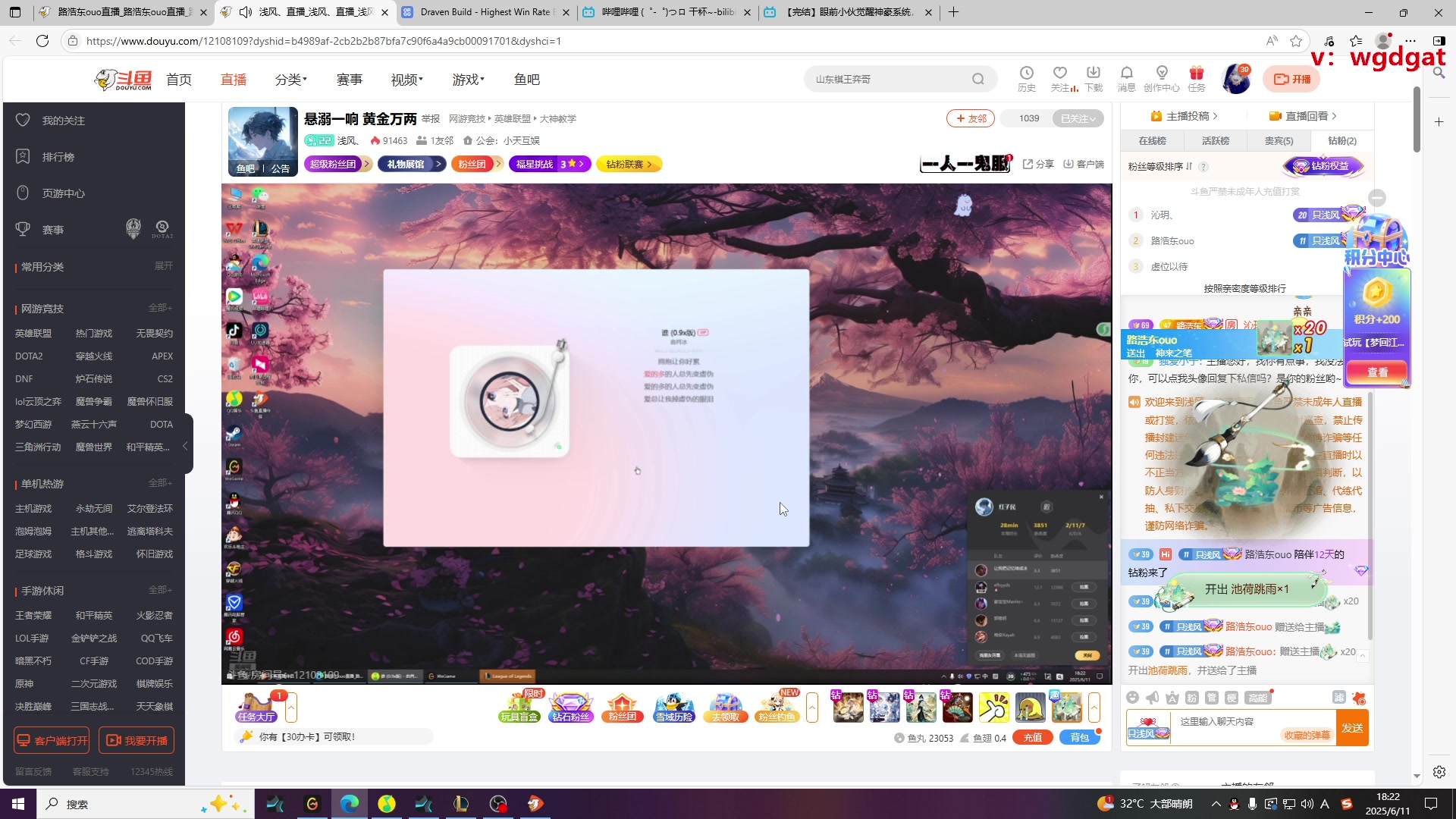Open the 任务大厅 icon below the player

[x=256, y=707]
